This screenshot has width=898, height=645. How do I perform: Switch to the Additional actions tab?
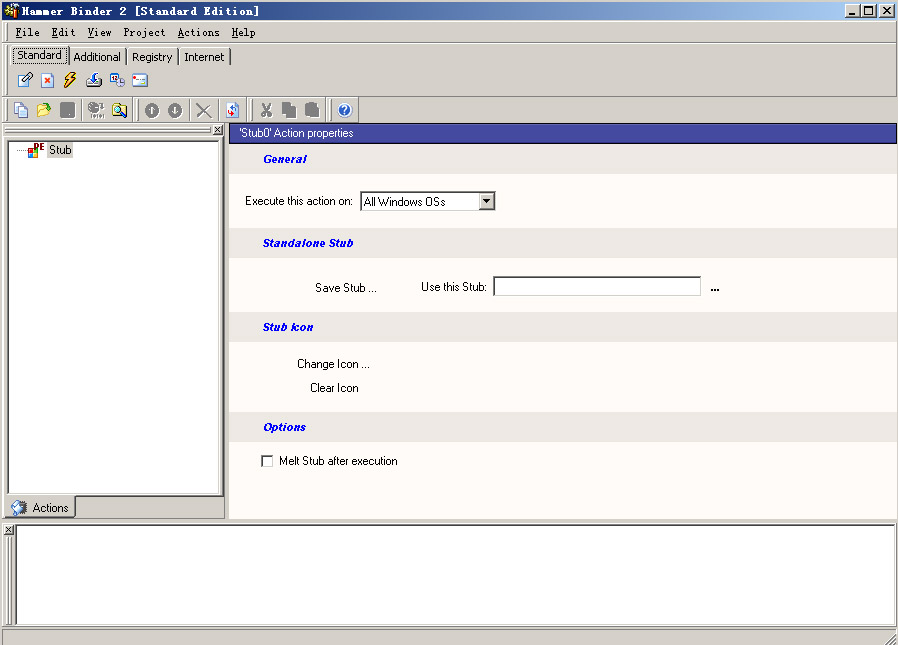97,57
